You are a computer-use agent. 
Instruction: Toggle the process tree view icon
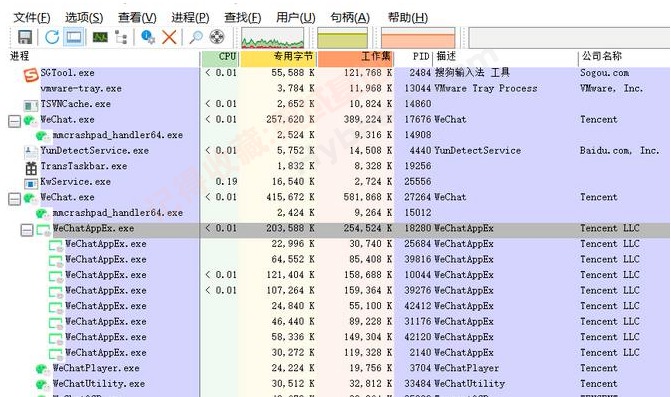pos(121,37)
